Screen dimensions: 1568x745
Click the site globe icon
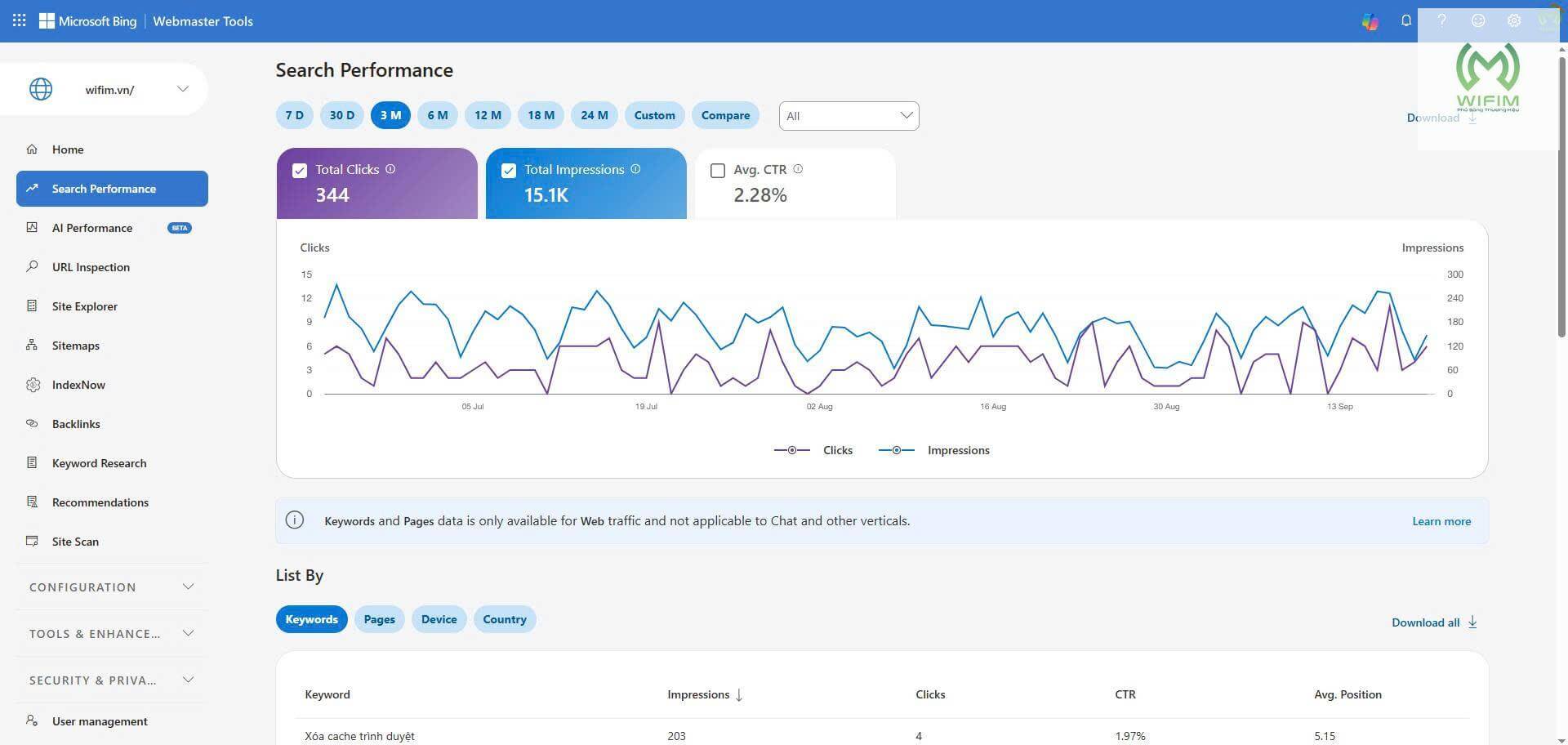(41, 89)
